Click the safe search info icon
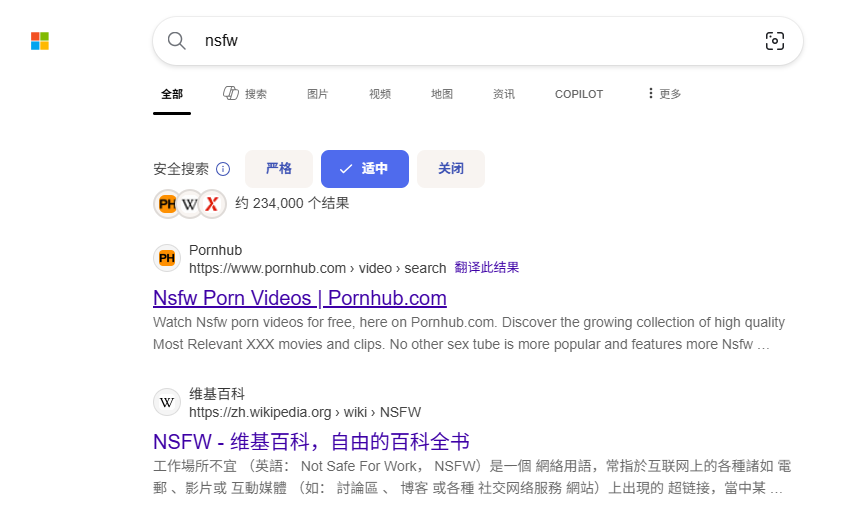Viewport: 849px width, 515px height. [223, 169]
